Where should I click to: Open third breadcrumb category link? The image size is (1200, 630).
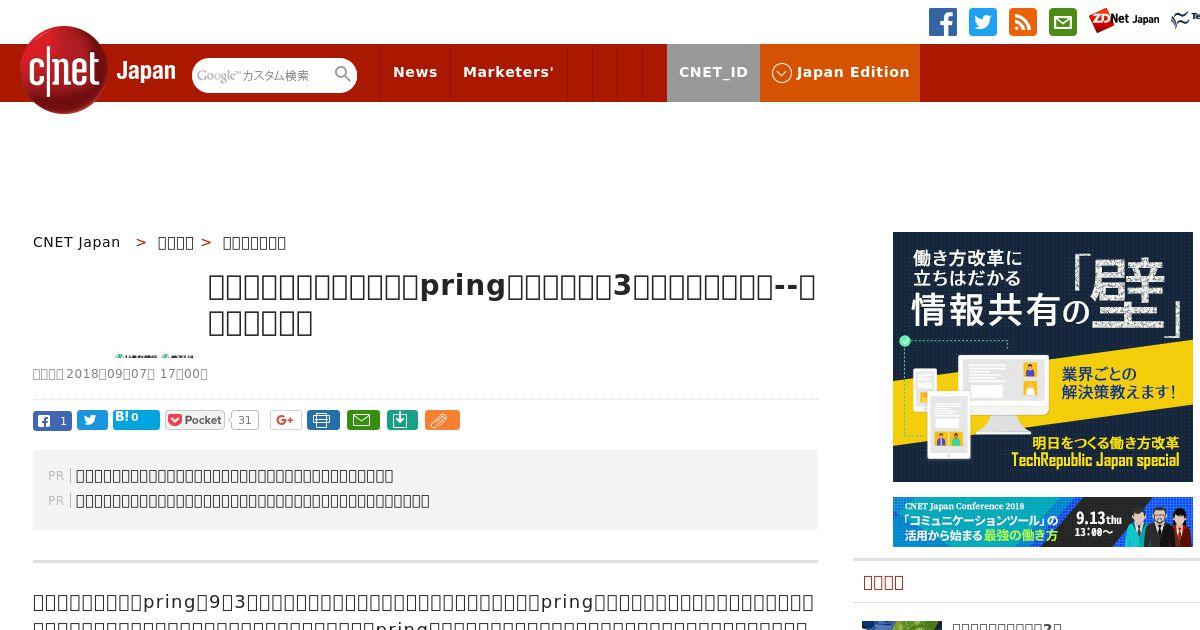[254, 242]
